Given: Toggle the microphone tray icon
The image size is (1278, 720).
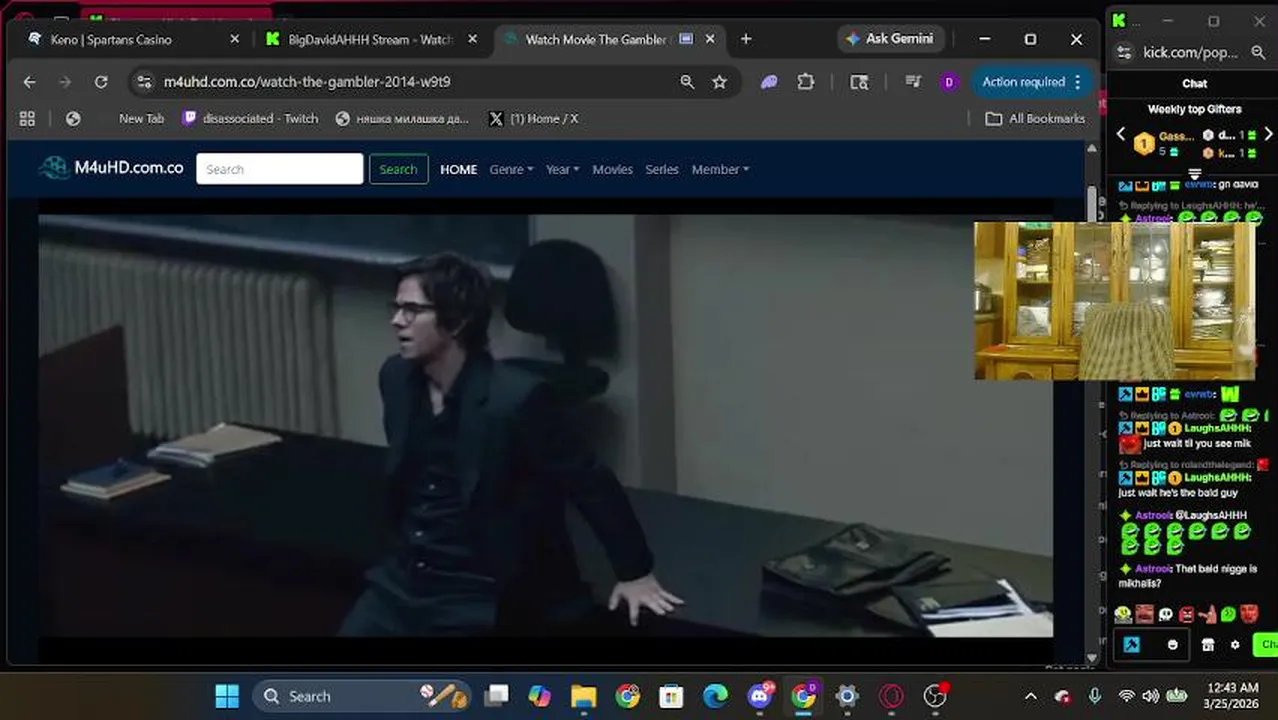Looking at the screenshot, I should click(x=1095, y=696).
